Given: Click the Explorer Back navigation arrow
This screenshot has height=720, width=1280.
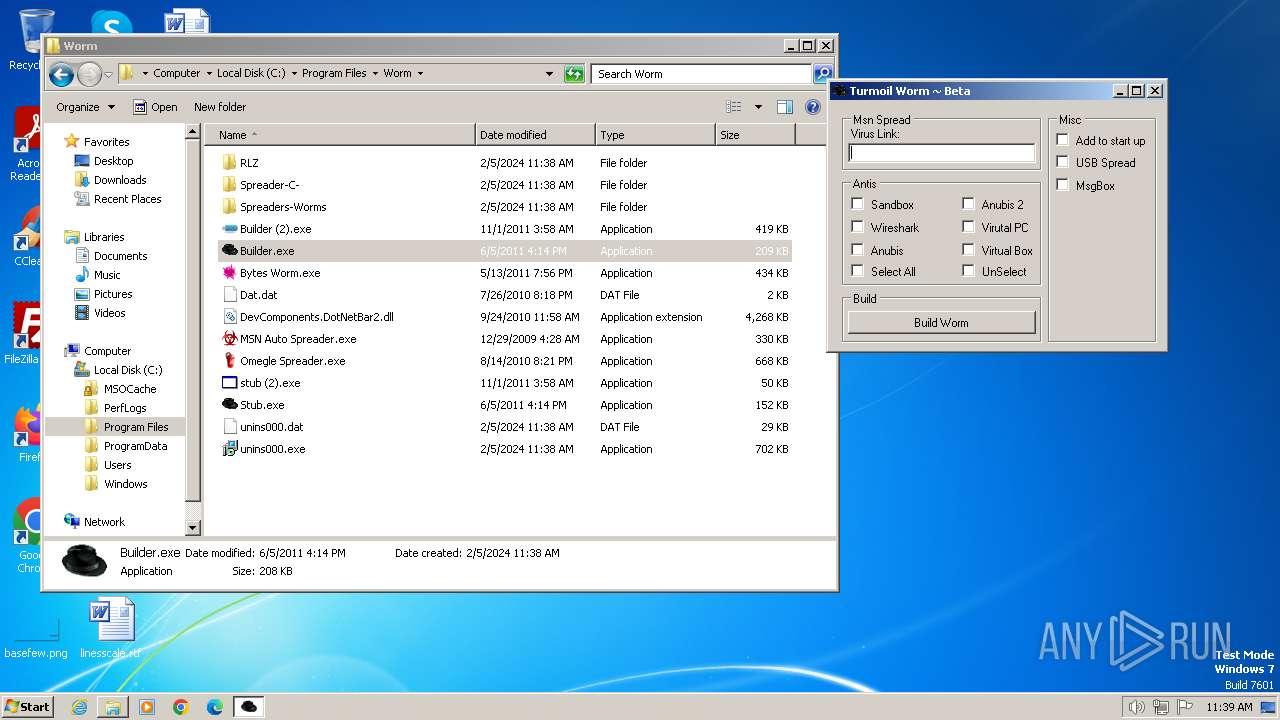Looking at the screenshot, I should [x=61, y=74].
